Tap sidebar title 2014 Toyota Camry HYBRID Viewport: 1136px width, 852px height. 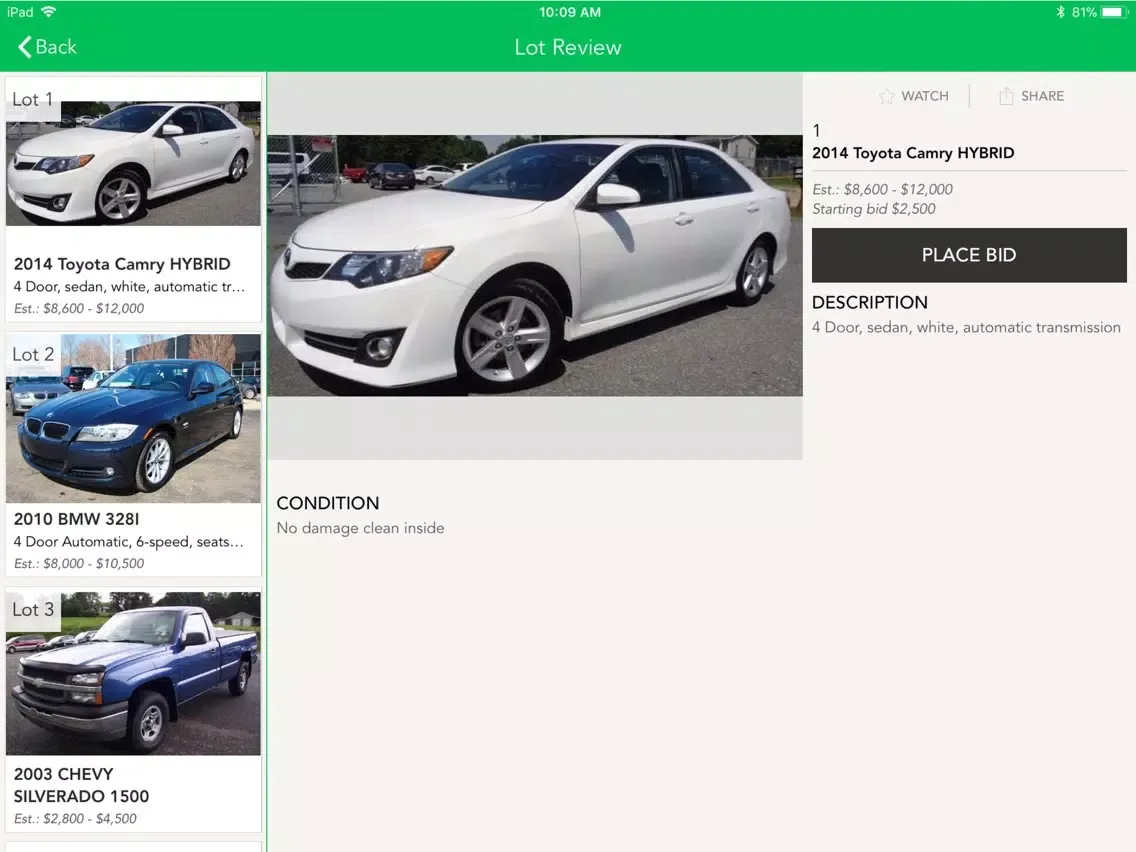(122, 264)
